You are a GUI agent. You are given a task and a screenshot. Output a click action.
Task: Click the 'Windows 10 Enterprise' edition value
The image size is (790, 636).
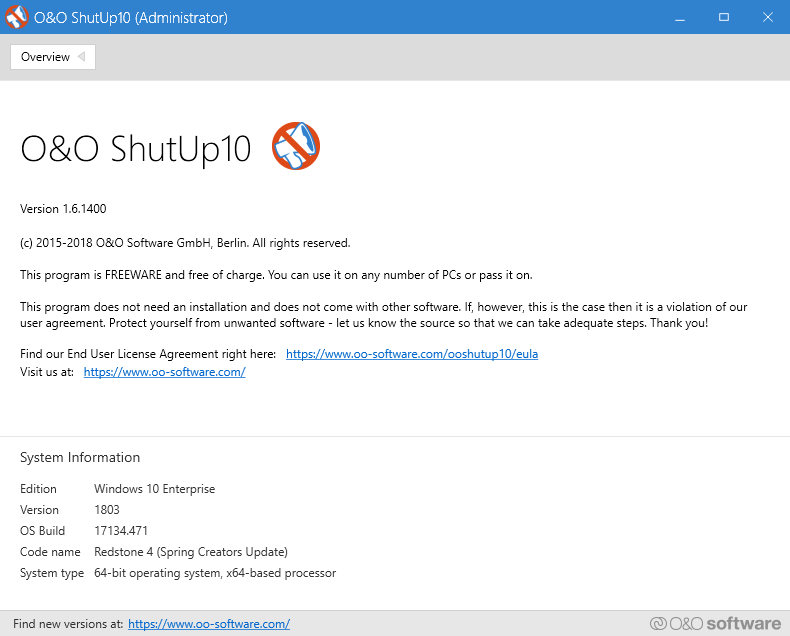click(x=155, y=489)
